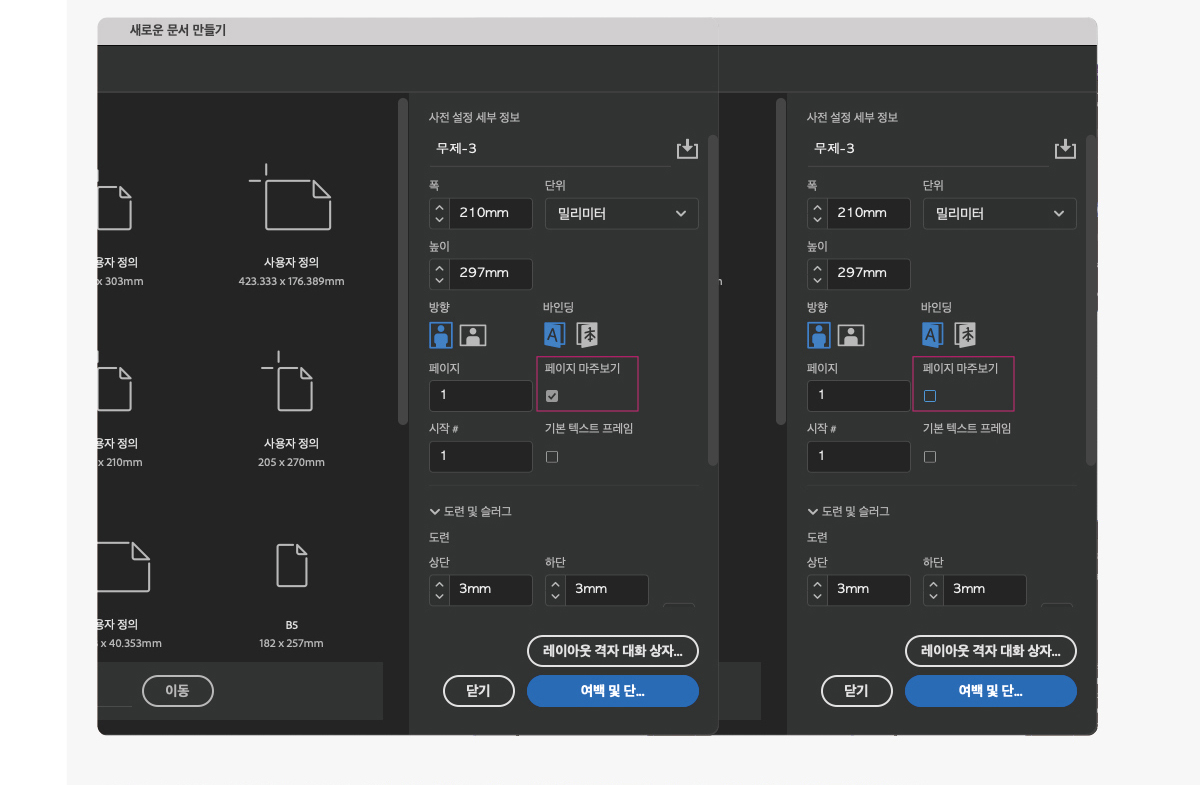
Task: Select landscape orientation in the left dialog
Action: (x=473, y=335)
